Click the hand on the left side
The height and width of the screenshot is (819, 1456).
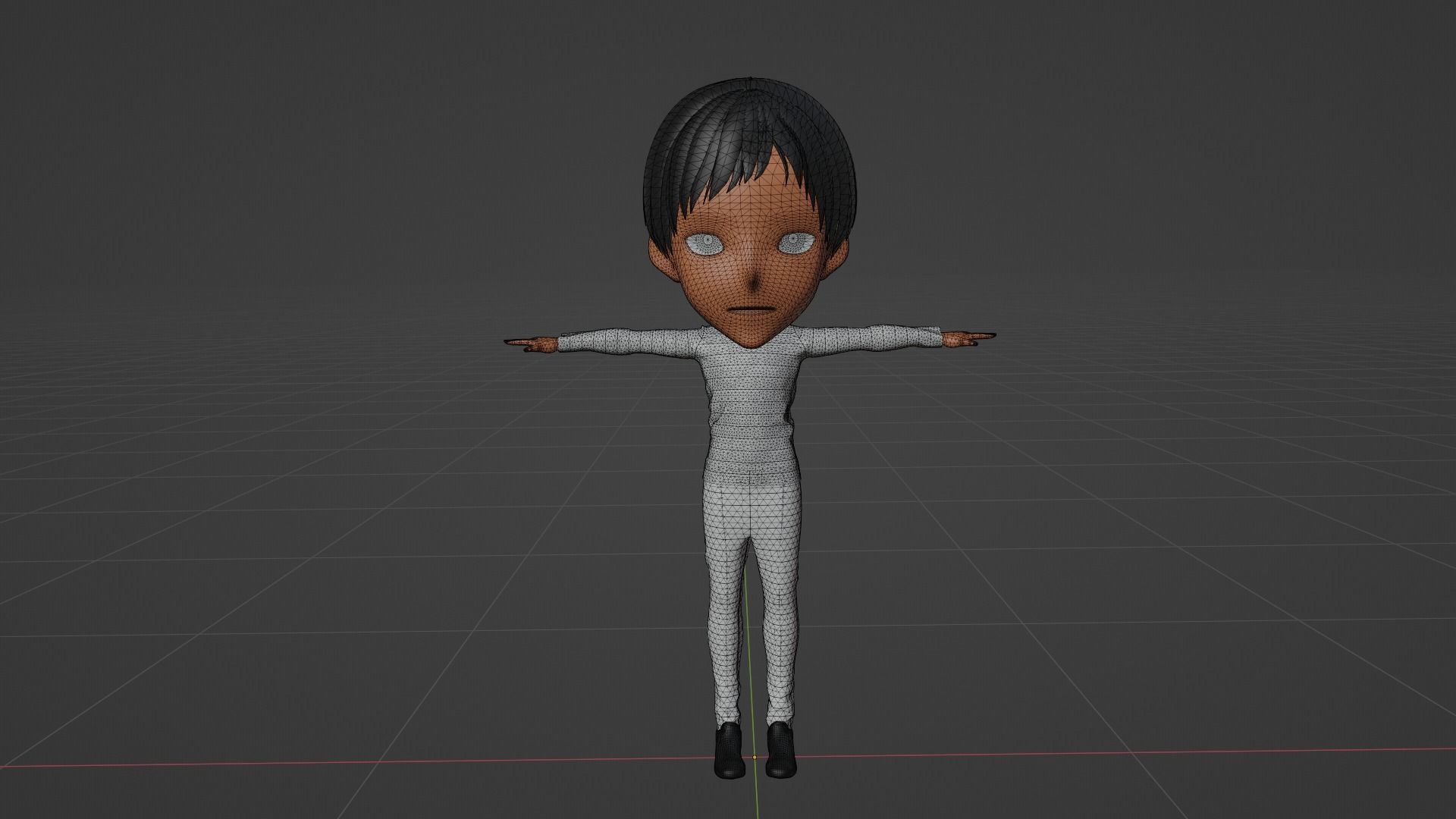(531, 345)
